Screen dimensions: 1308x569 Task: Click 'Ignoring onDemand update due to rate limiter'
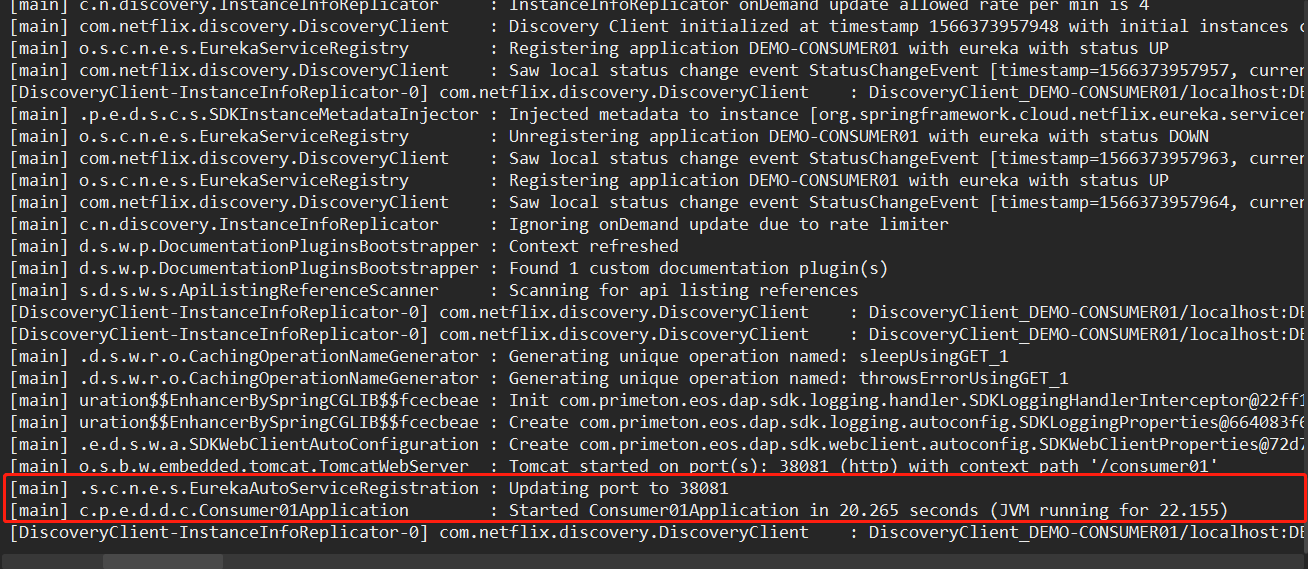coord(728,224)
